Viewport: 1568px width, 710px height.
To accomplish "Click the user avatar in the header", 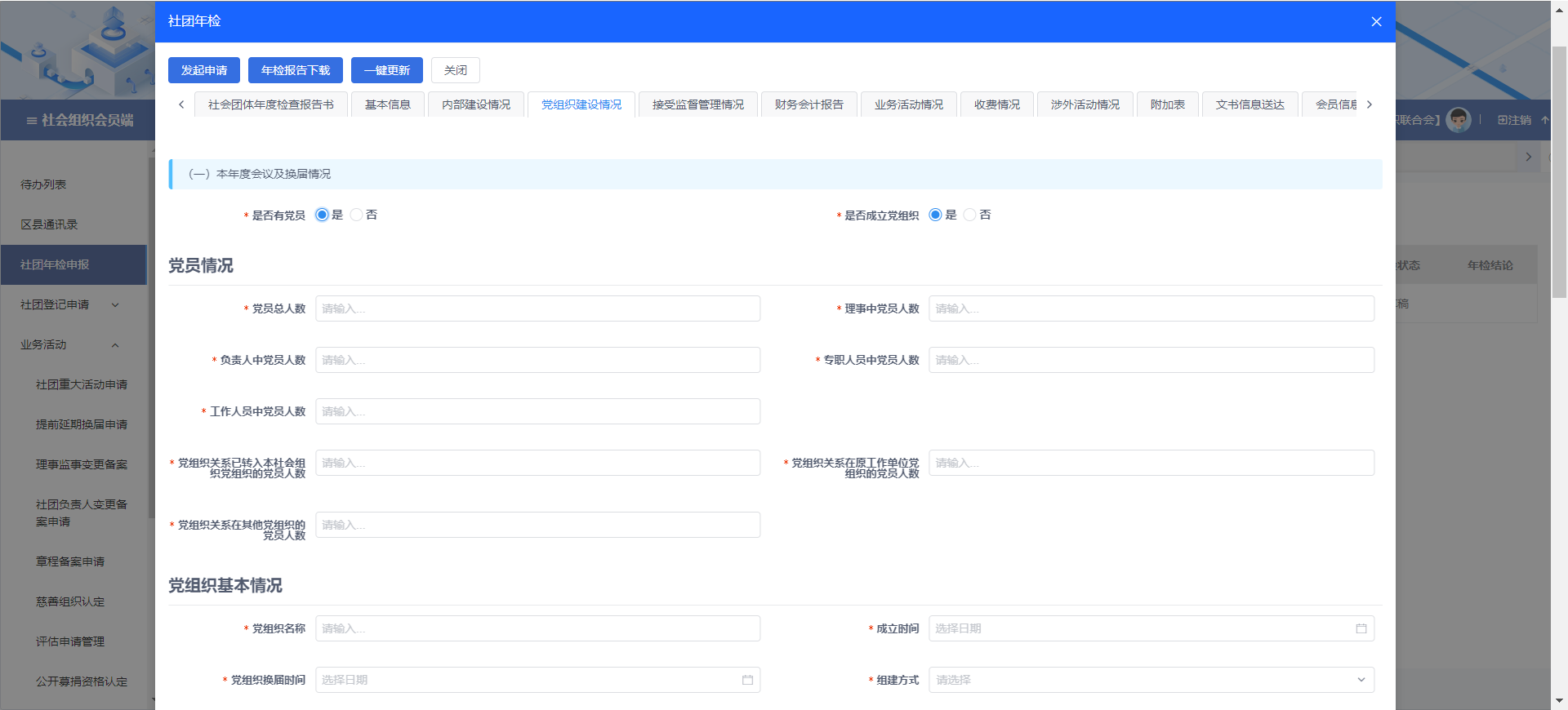I will [1458, 120].
